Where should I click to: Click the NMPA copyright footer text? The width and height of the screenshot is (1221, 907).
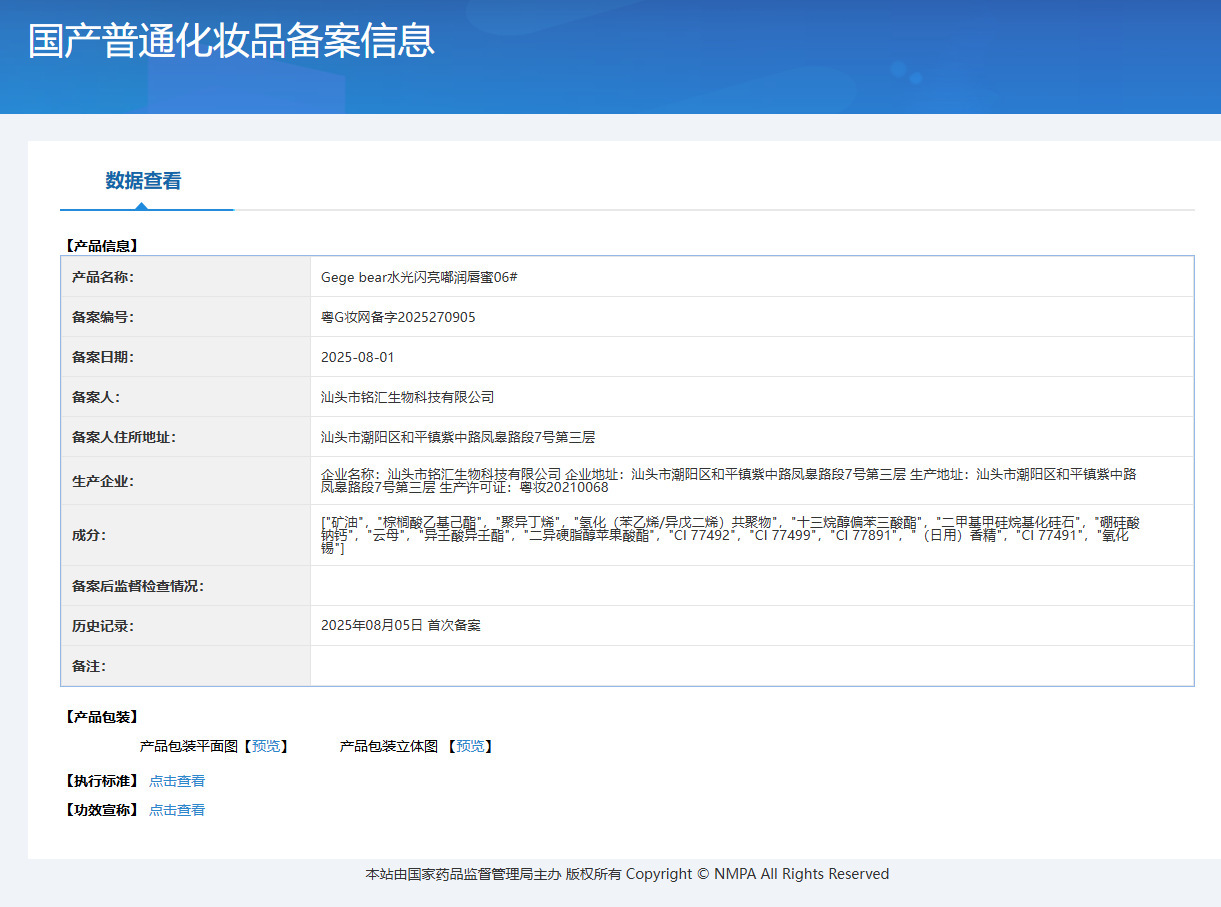pos(627,874)
